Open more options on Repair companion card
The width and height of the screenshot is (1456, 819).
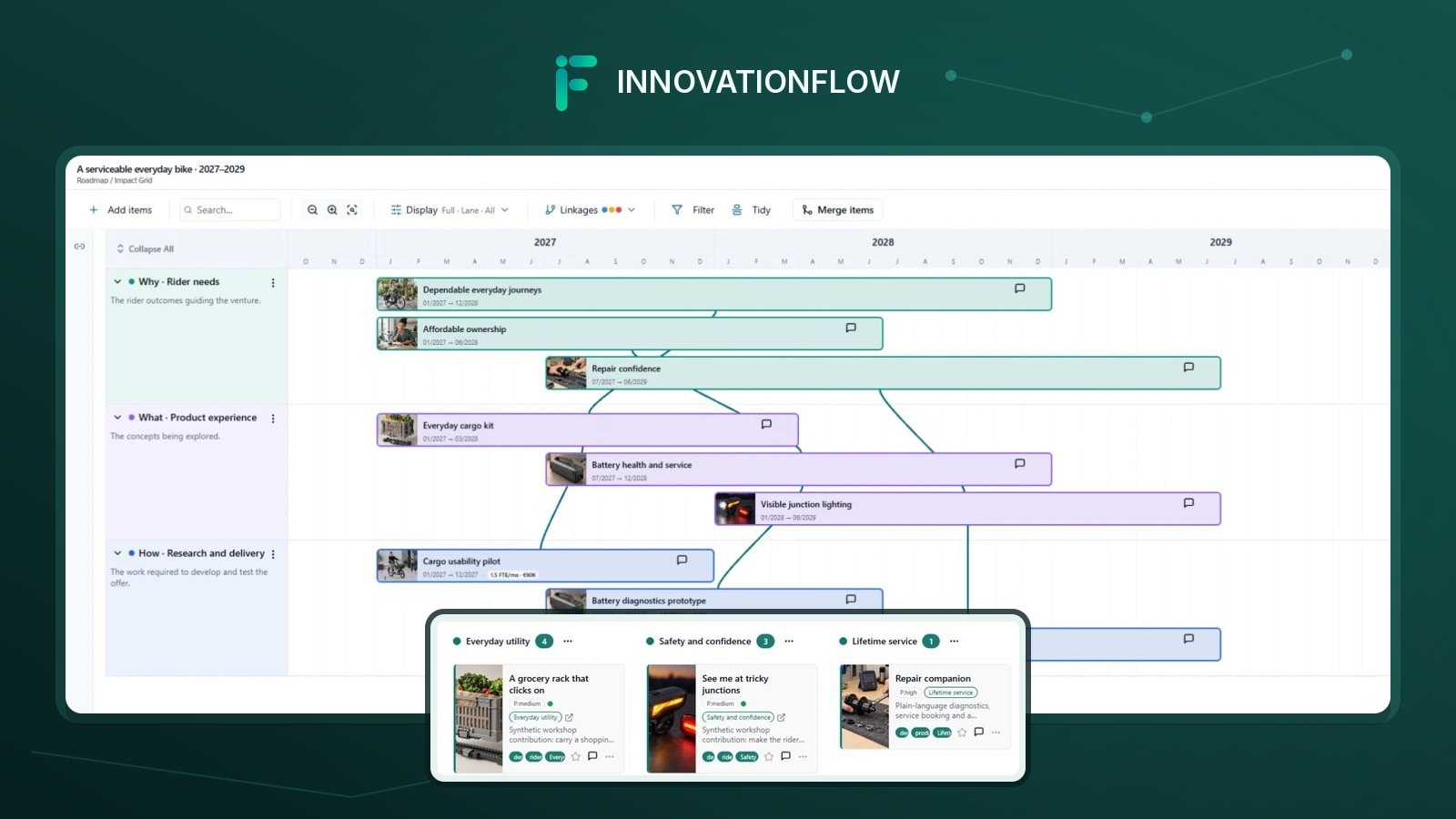tap(996, 733)
